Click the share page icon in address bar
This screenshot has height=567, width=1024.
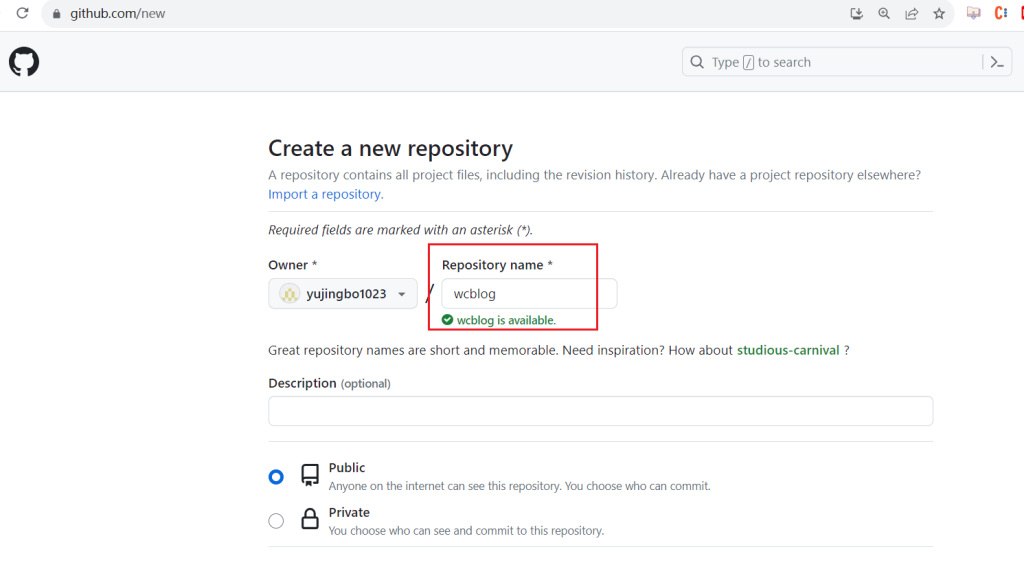click(912, 13)
